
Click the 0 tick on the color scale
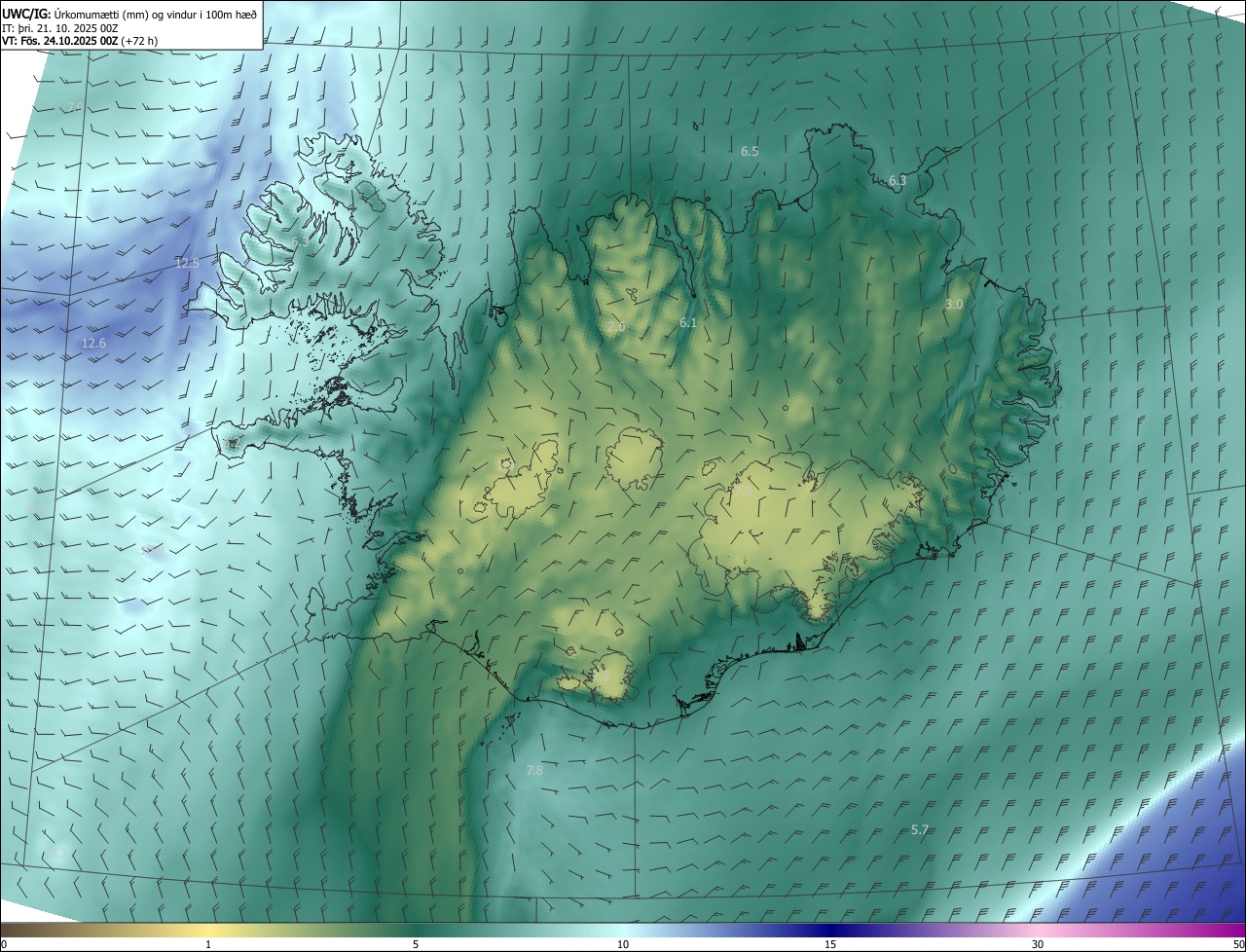point(4,944)
